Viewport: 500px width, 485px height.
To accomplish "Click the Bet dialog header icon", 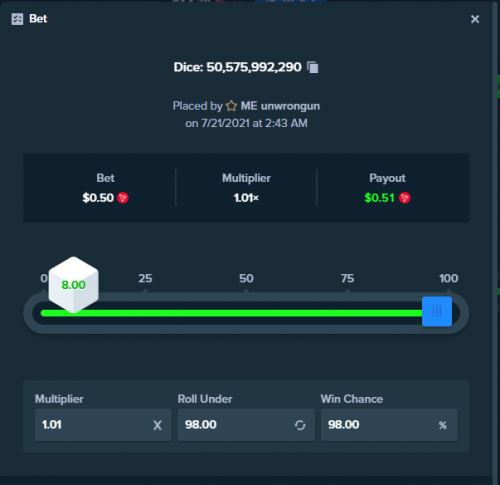I will 17,19.
